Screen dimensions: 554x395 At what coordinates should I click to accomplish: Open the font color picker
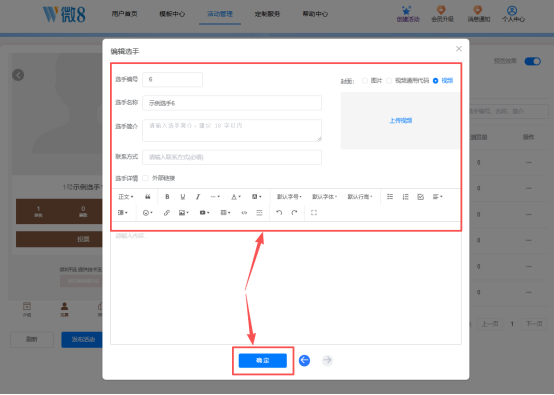tap(236, 197)
